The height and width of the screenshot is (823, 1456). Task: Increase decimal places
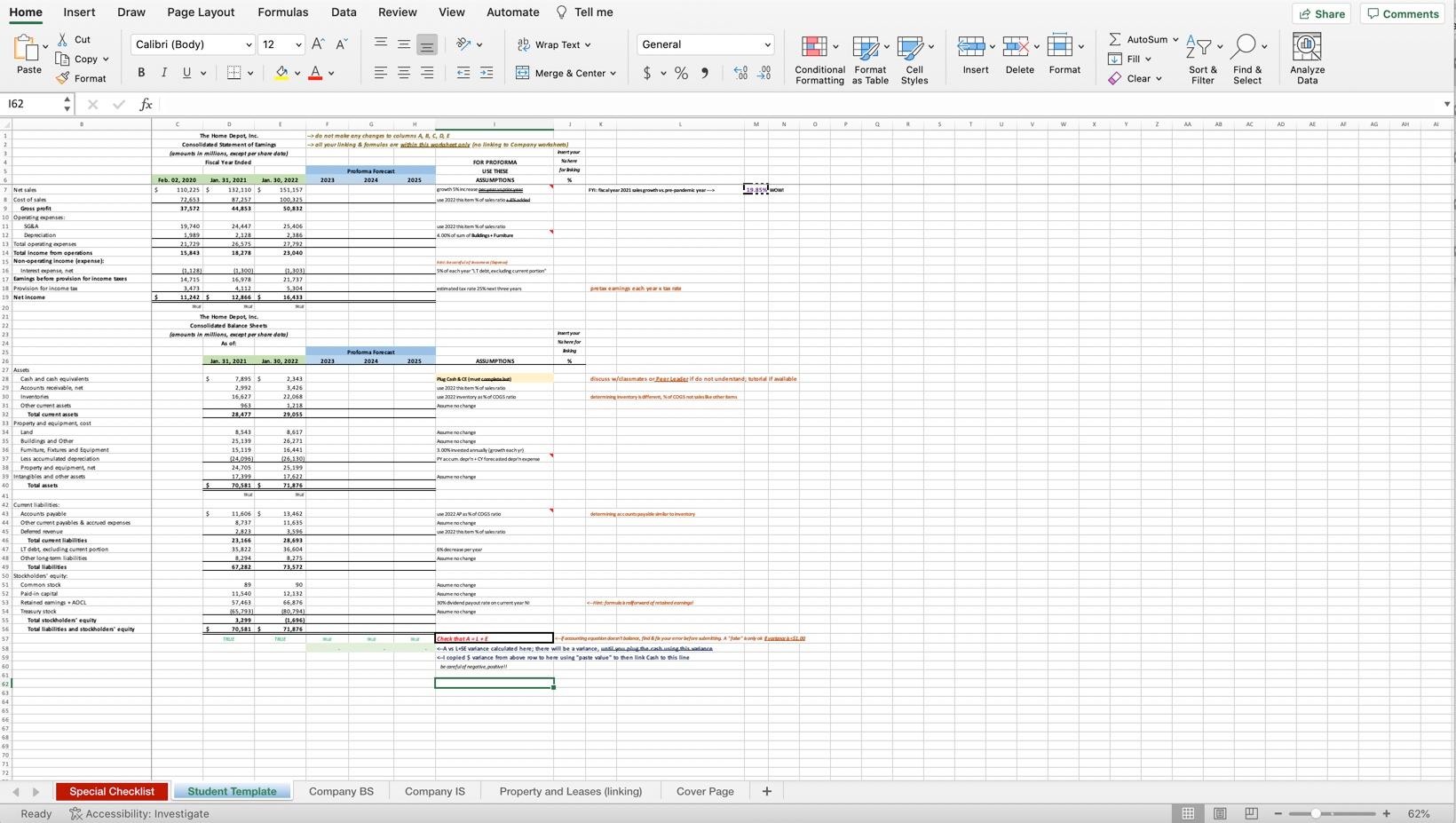click(x=740, y=73)
